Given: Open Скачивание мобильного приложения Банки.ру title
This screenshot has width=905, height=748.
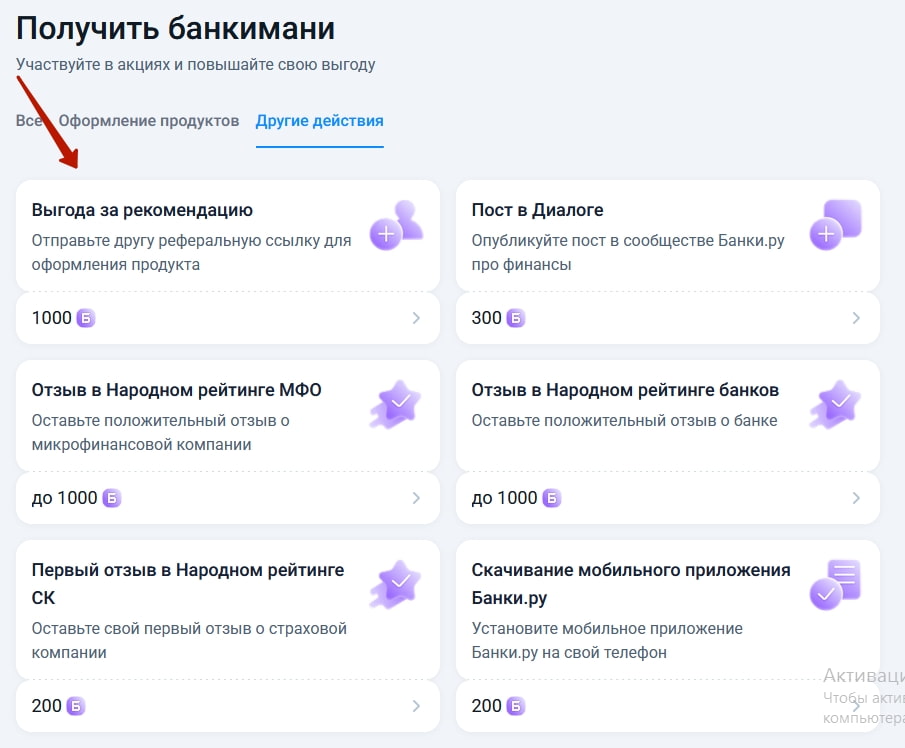Looking at the screenshot, I should 631,584.
